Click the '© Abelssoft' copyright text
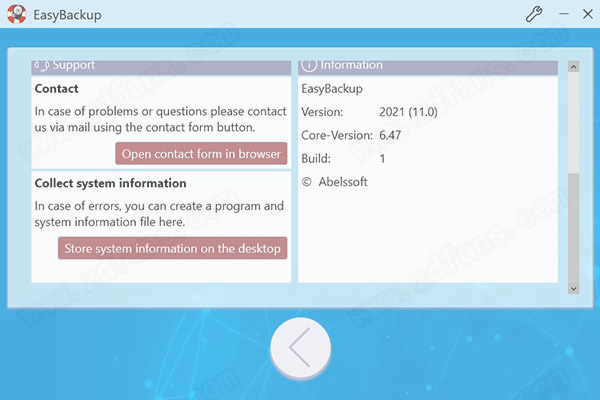 (334, 182)
